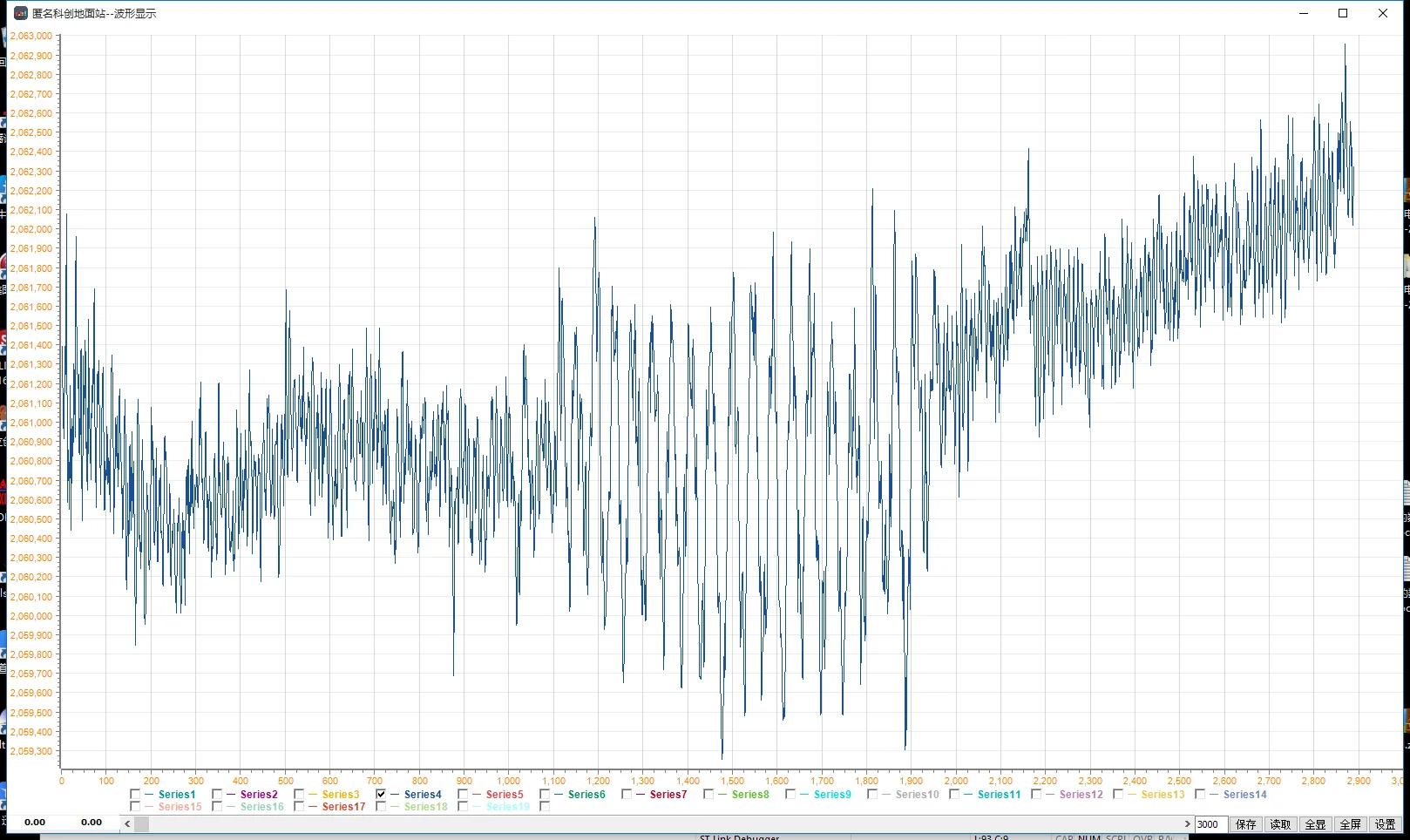Click the 保存 (Save) button
Image resolution: width=1410 pixels, height=840 pixels.
1246,824
